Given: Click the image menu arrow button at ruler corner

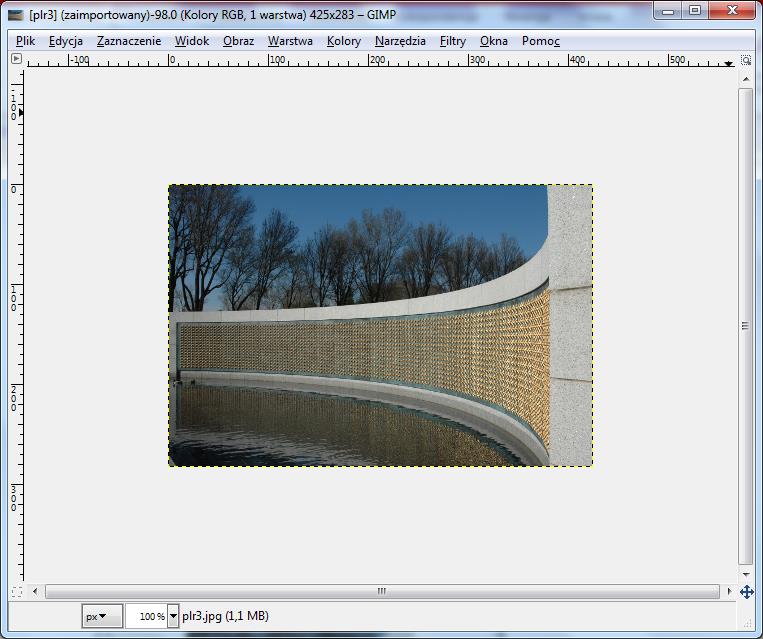Looking at the screenshot, I should coord(16,59).
